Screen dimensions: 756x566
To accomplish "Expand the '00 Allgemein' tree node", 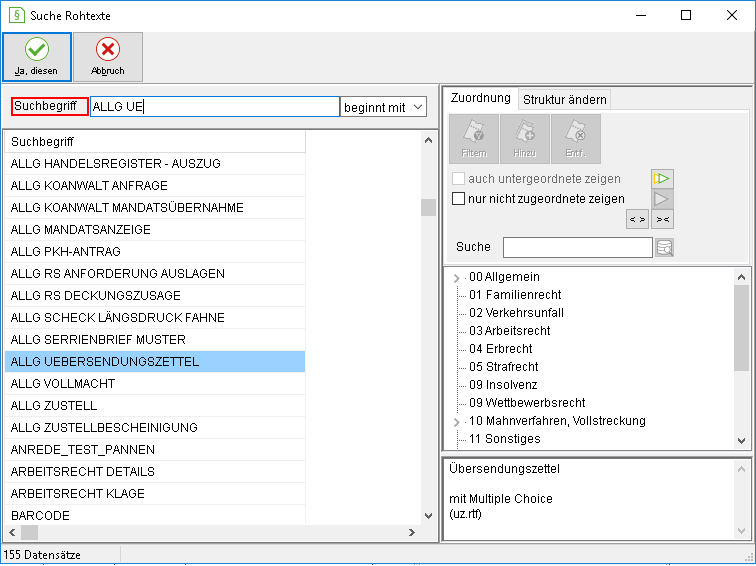I will pyautogui.click(x=457, y=278).
